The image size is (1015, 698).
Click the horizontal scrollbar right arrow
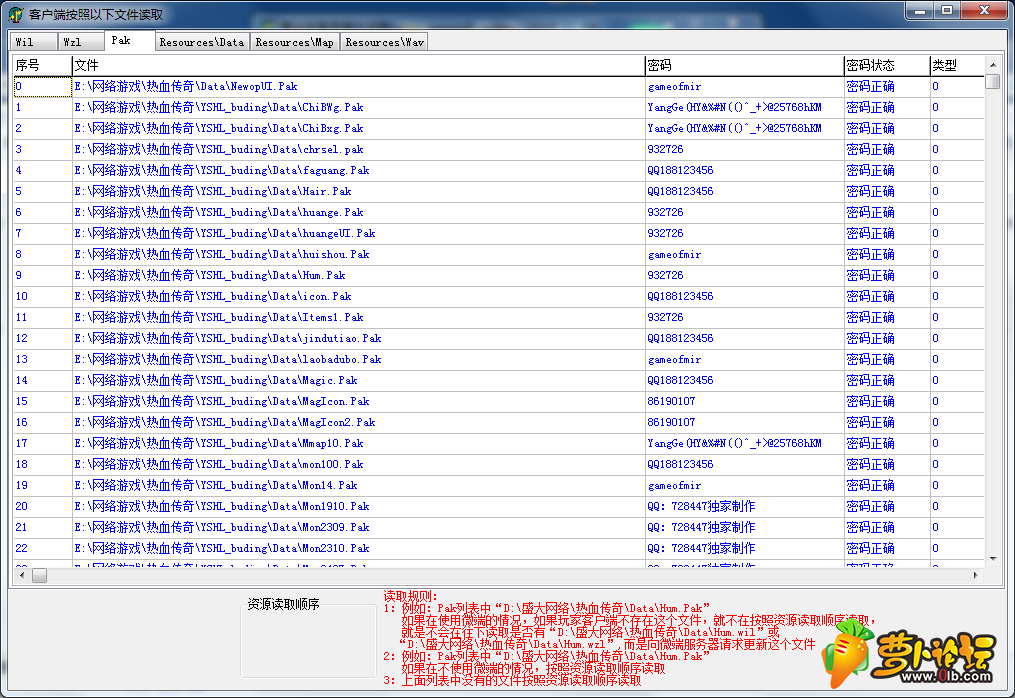tap(976, 575)
